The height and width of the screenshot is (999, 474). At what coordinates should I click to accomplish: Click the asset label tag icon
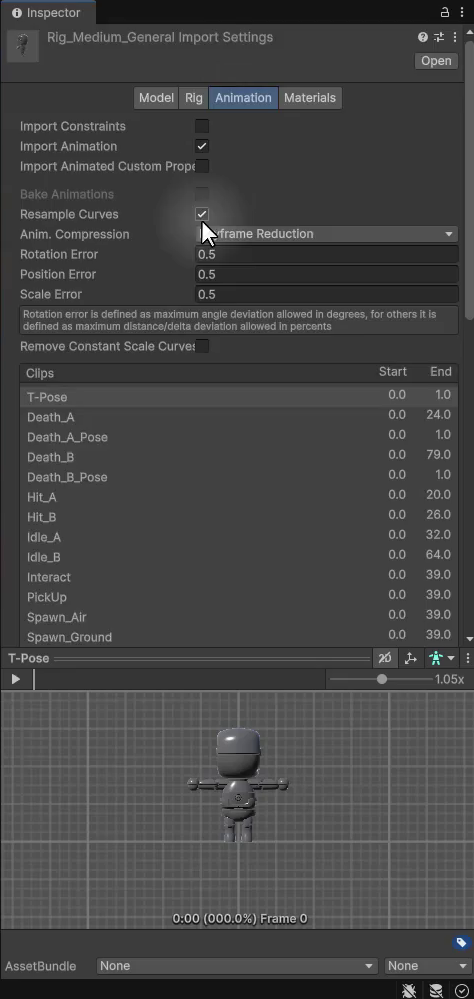[461, 942]
